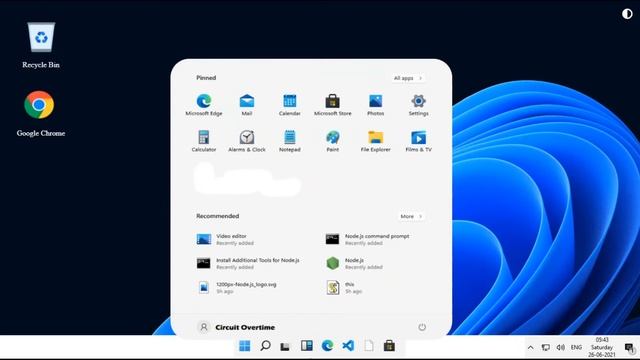The height and width of the screenshot is (360, 640).
Task: Open the Circuit Overtime user account menu
Action: (236, 327)
